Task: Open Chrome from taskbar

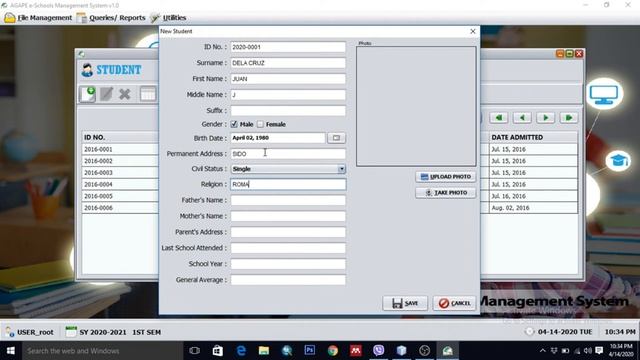Action: tap(333, 351)
